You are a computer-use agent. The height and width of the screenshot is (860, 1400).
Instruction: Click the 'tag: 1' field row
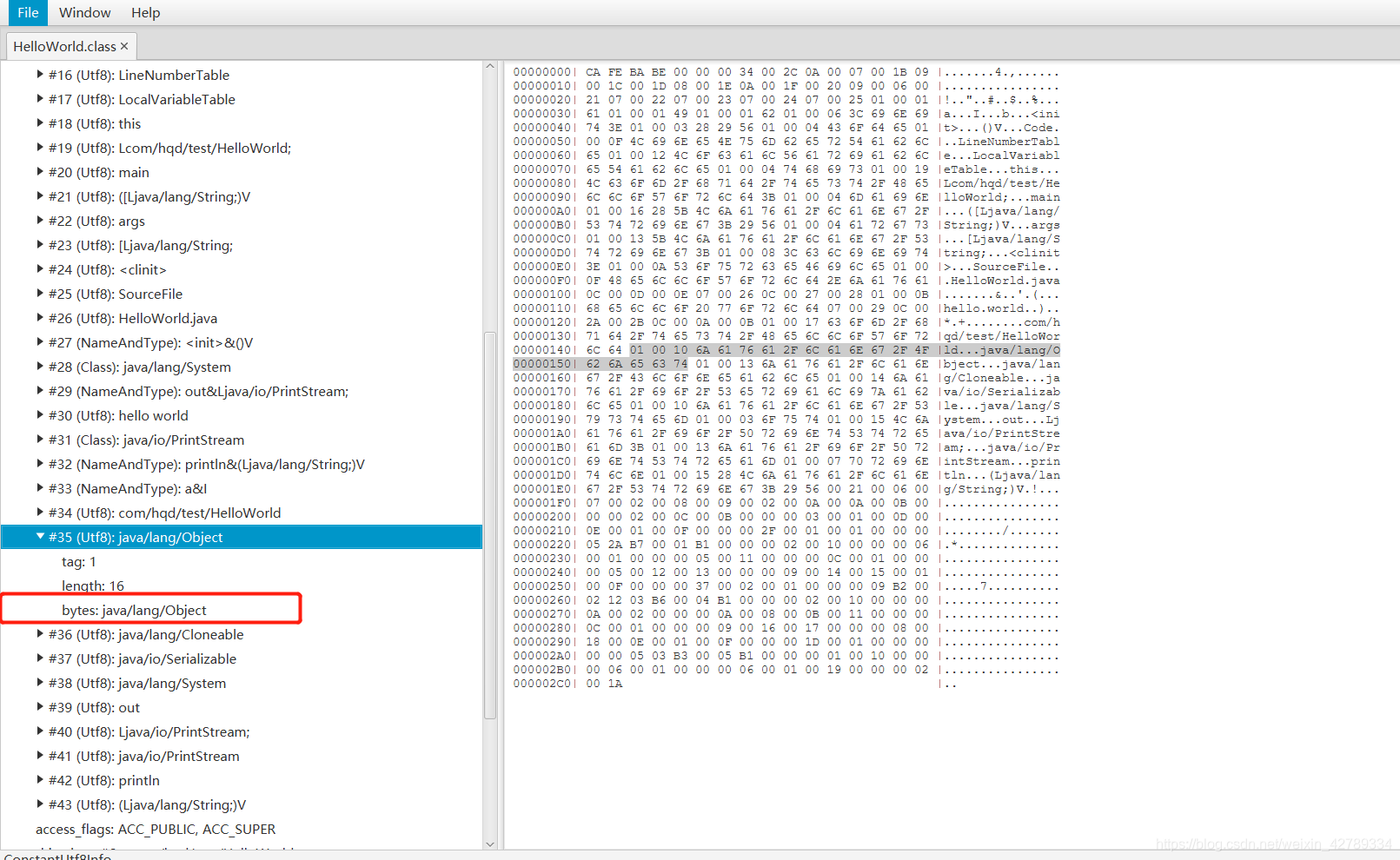coord(242,561)
